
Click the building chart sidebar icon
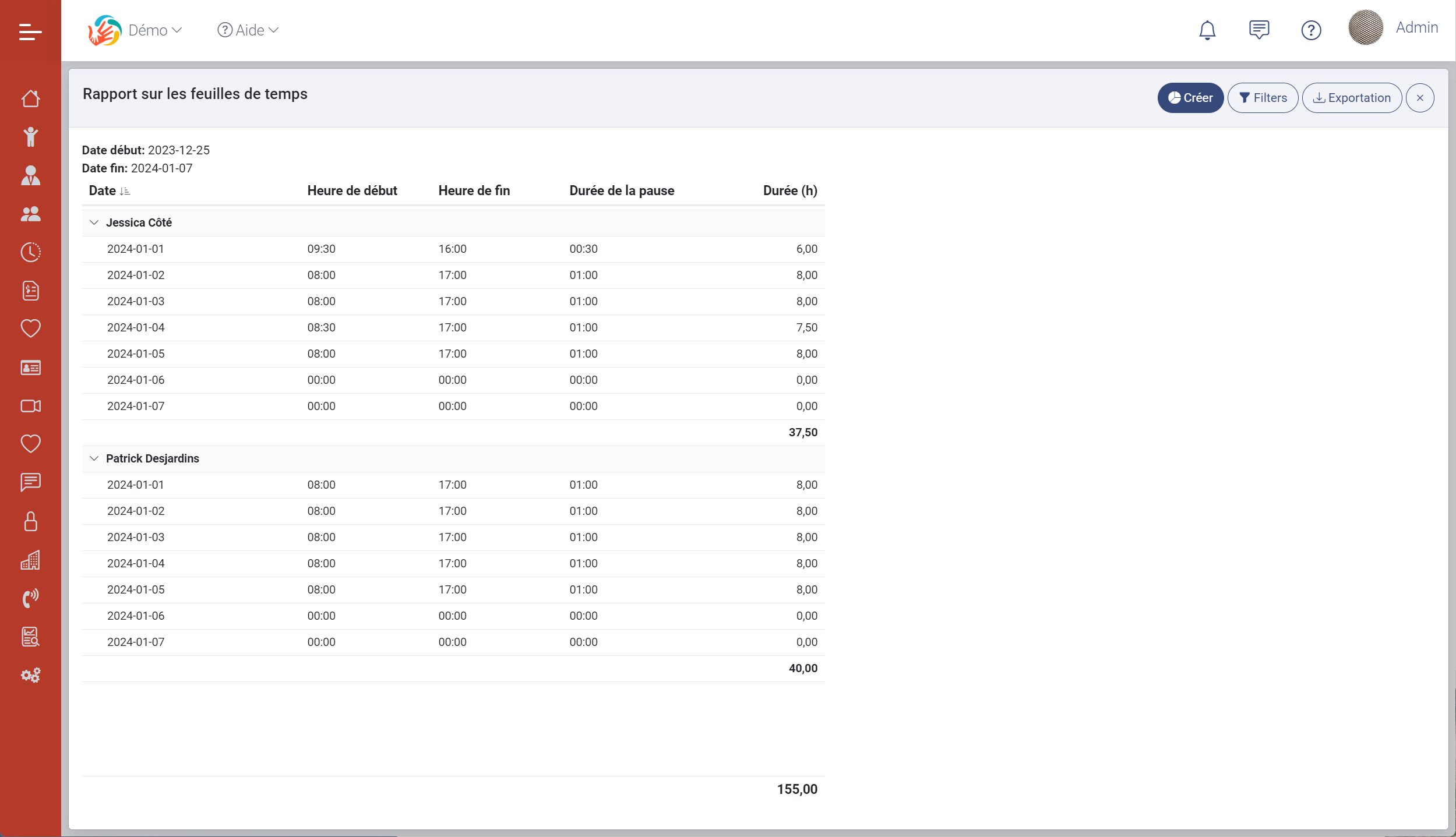(30, 560)
